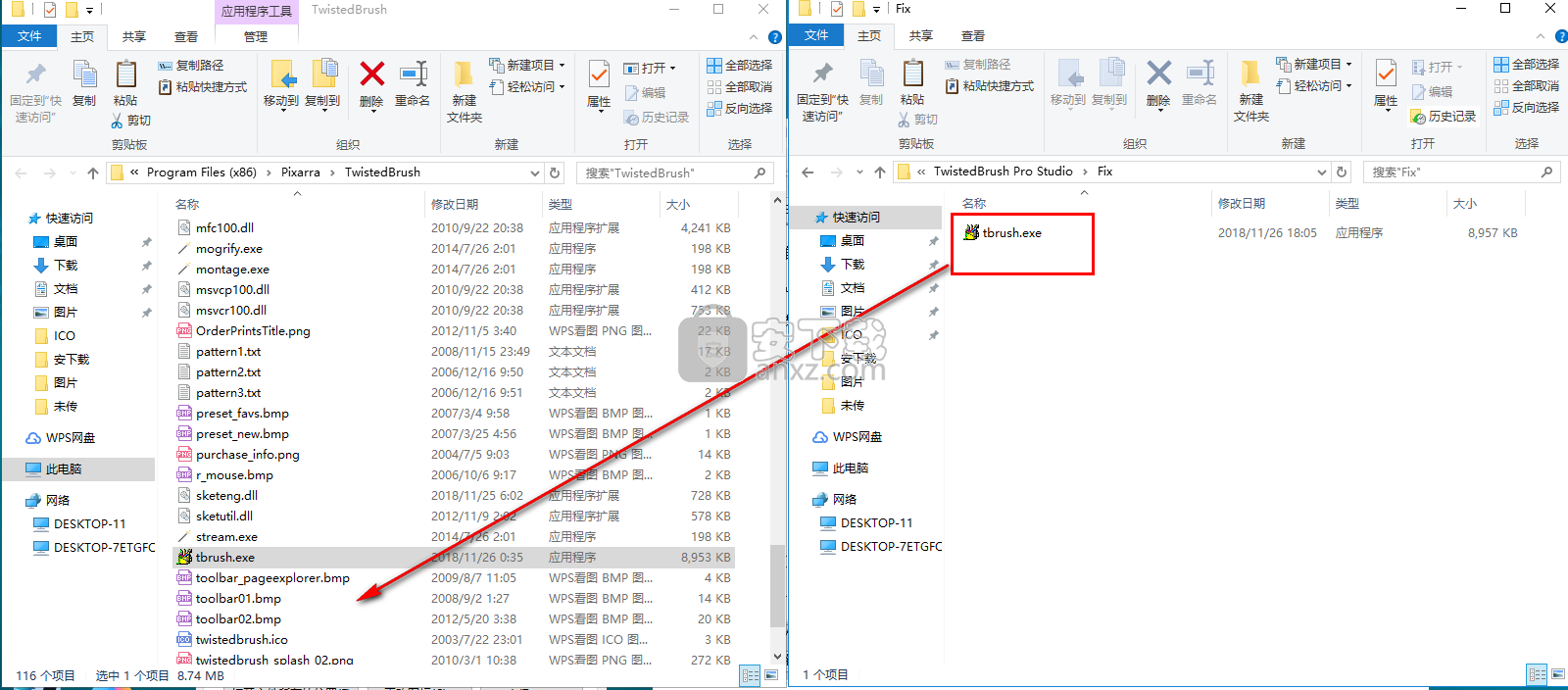
Task: Click refresh button in TwistedBrush address bar
Action: [555, 172]
